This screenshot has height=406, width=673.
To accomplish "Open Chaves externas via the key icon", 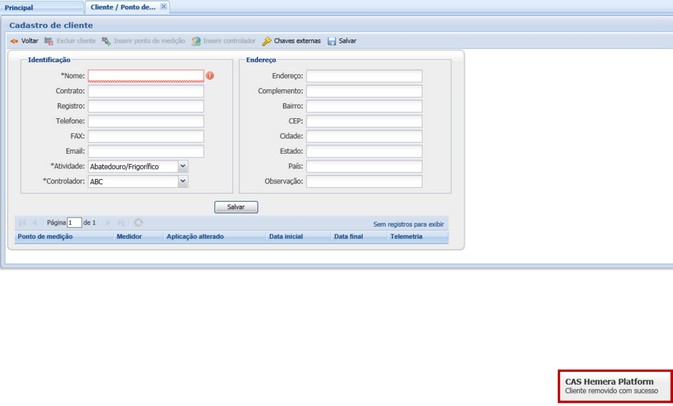I will (x=267, y=42).
